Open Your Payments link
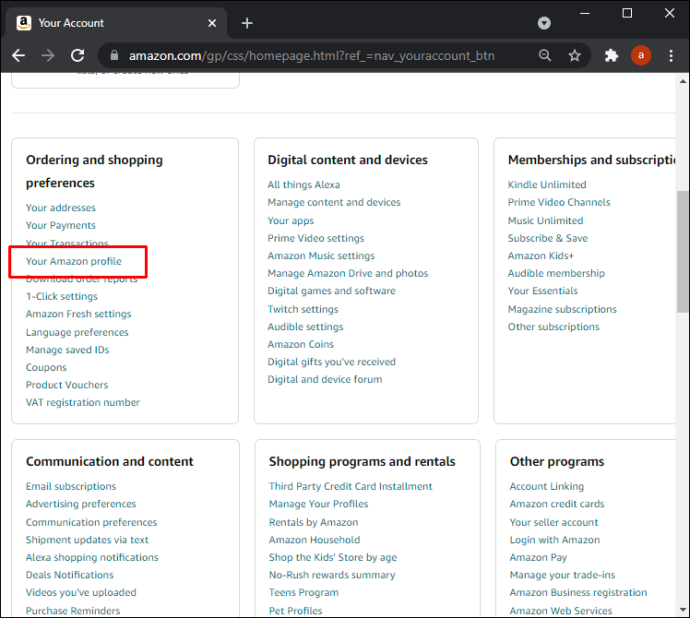The width and height of the screenshot is (690, 618). click(61, 225)
